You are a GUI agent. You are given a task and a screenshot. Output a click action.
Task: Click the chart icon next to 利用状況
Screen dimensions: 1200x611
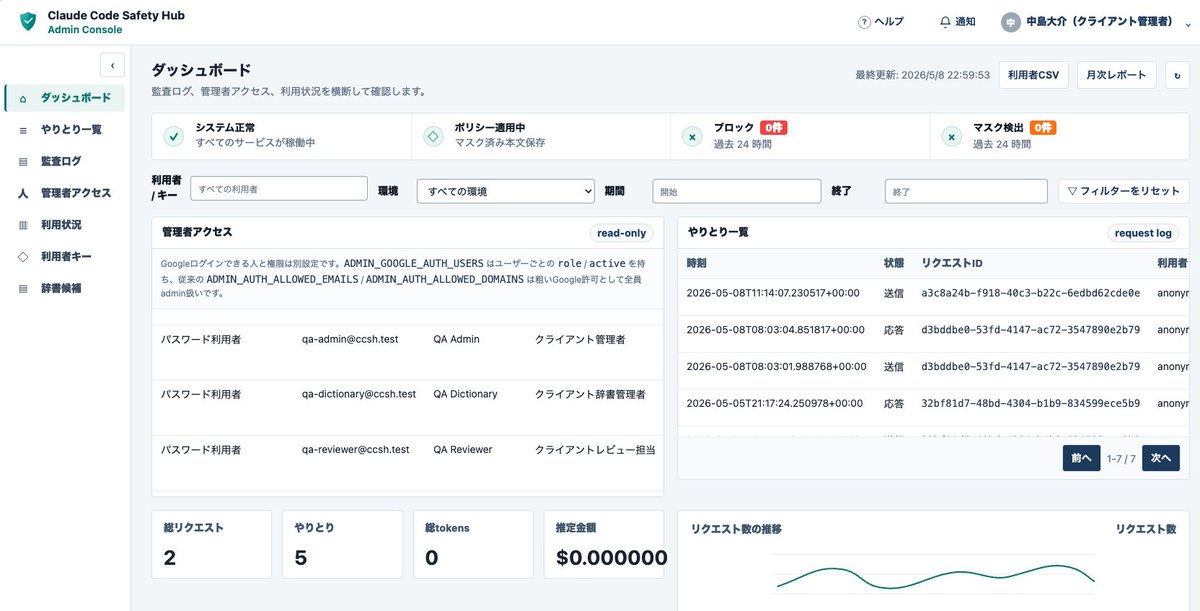coord(23,225)
